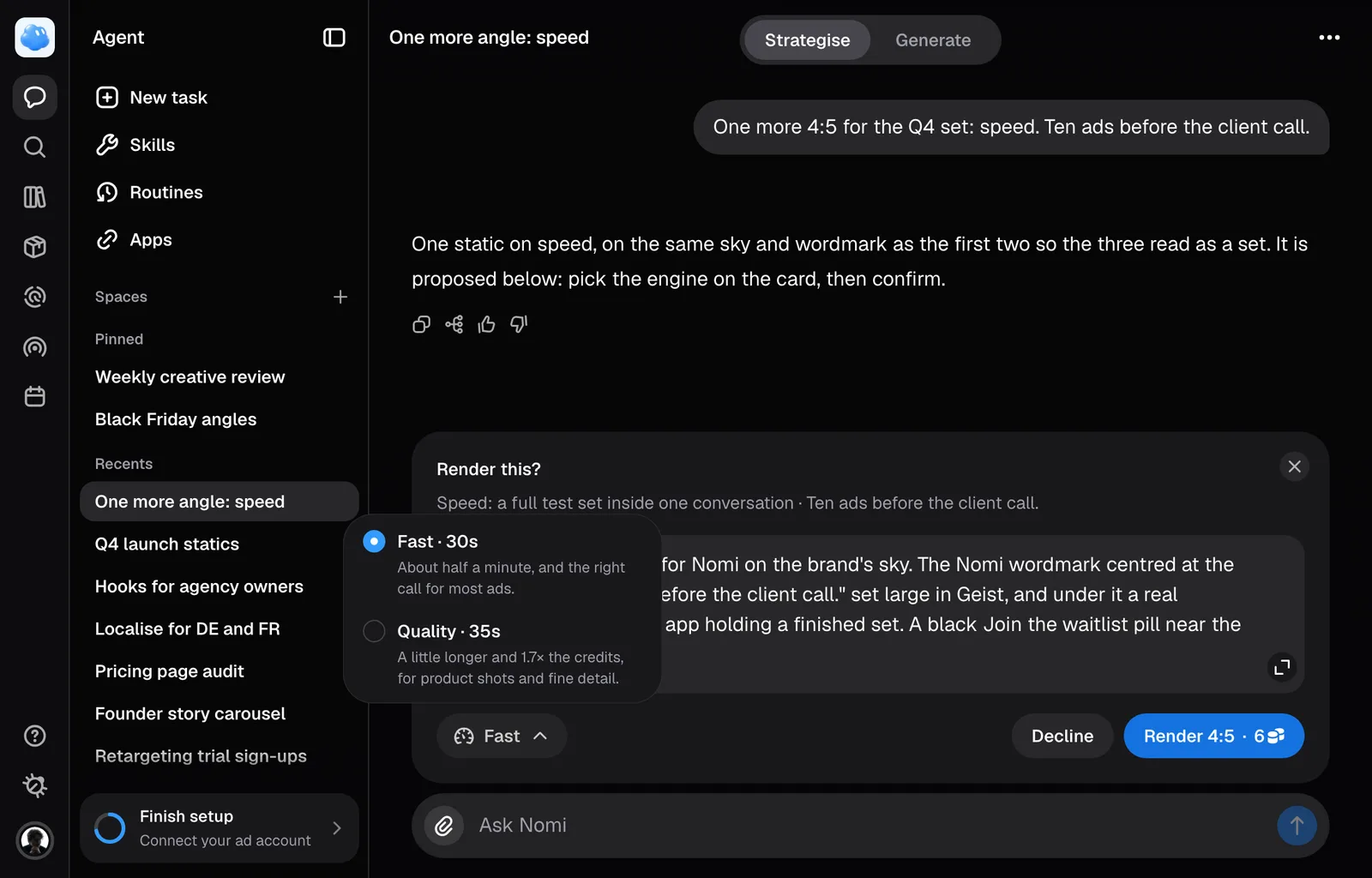Click the Nomi logo icon

click(x=35, y=38)
